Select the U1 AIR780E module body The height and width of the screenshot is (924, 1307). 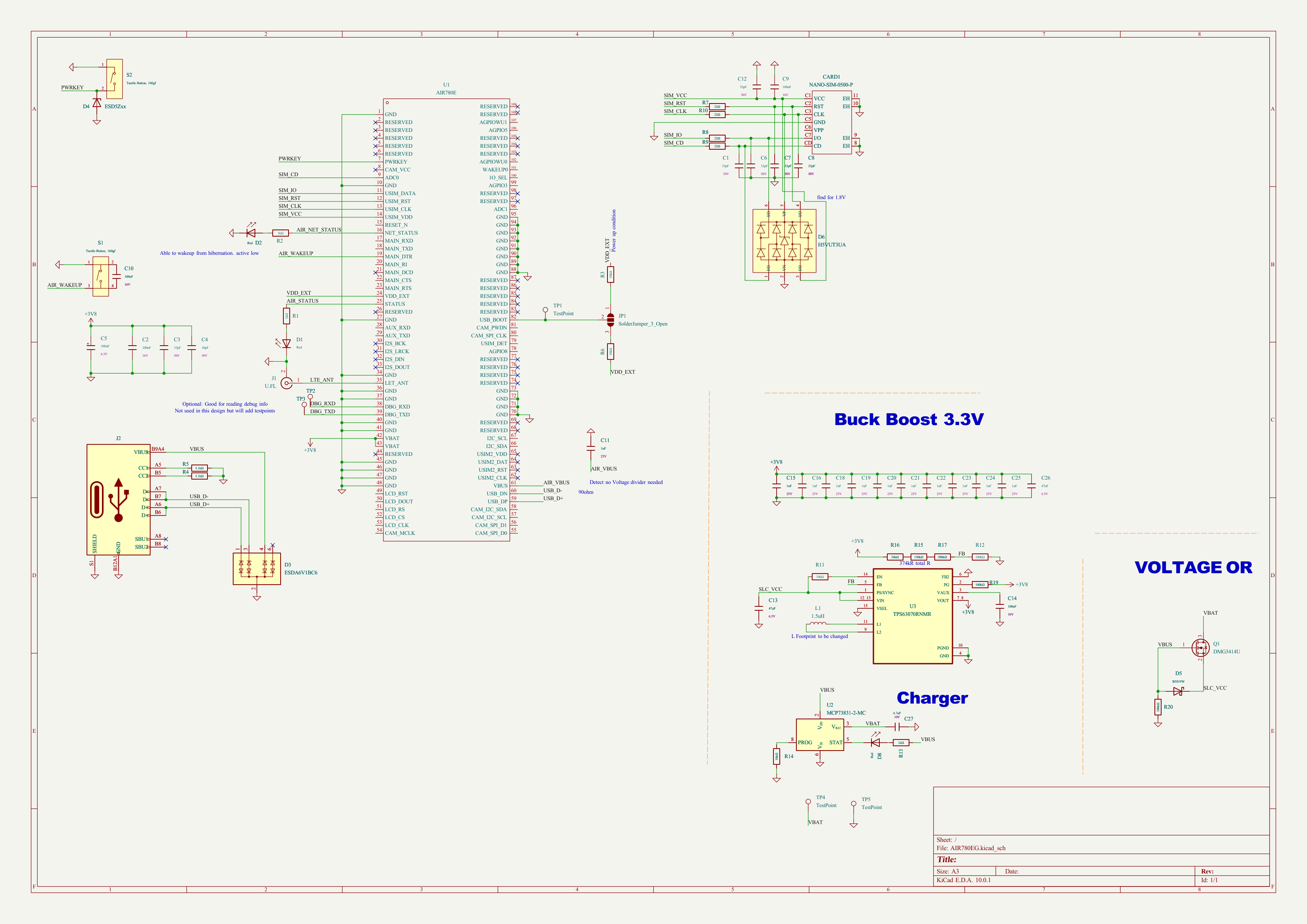click(446, 320)
